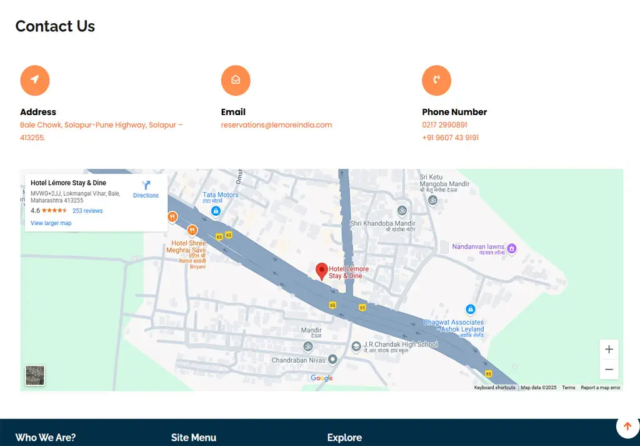
Task: Click the +91 9607 43 9191 mobile number
Action: [450, 138]
